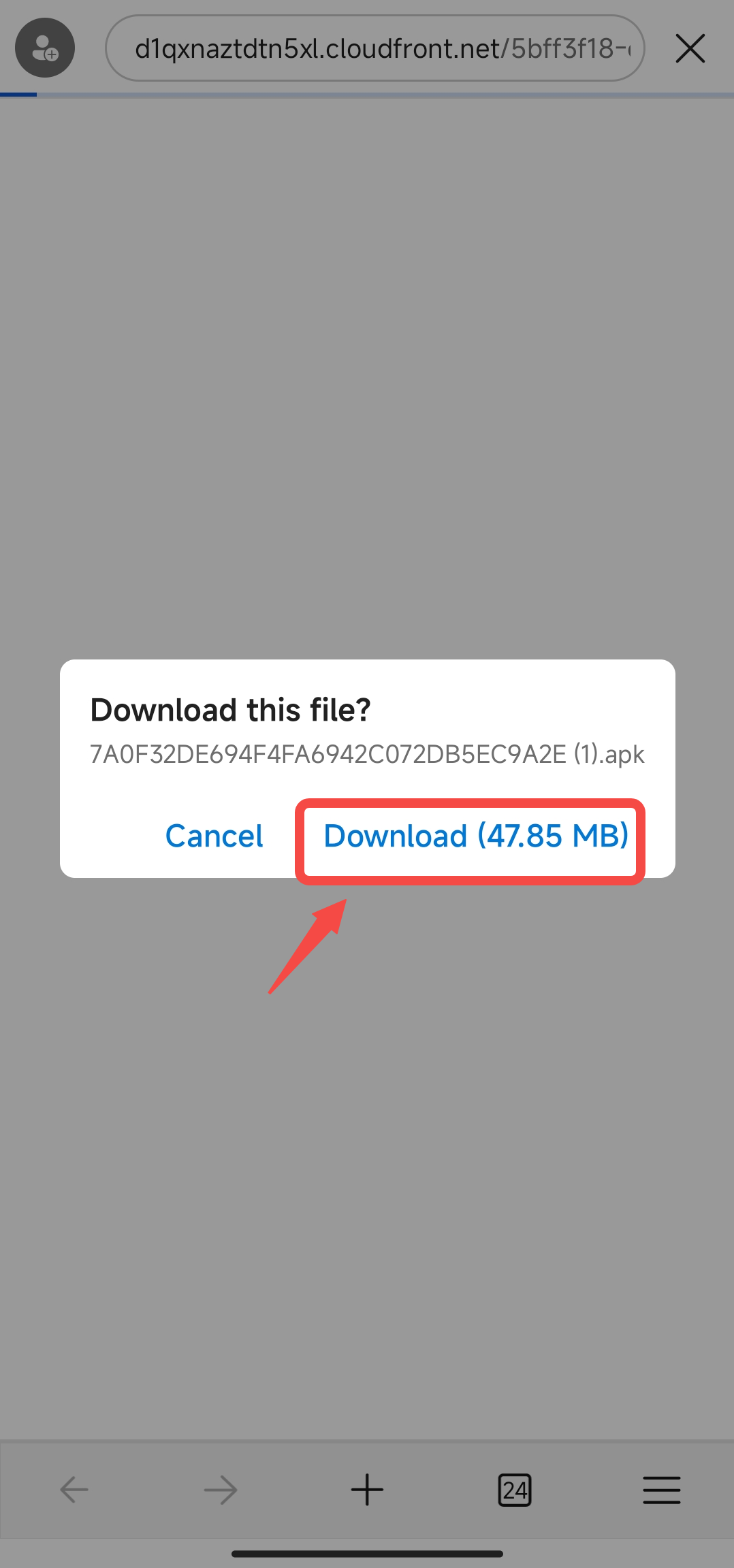Confirm Download (47.85 MB)
The image size is (734, 1568).
pyautogui.click(x=476, y=836)
